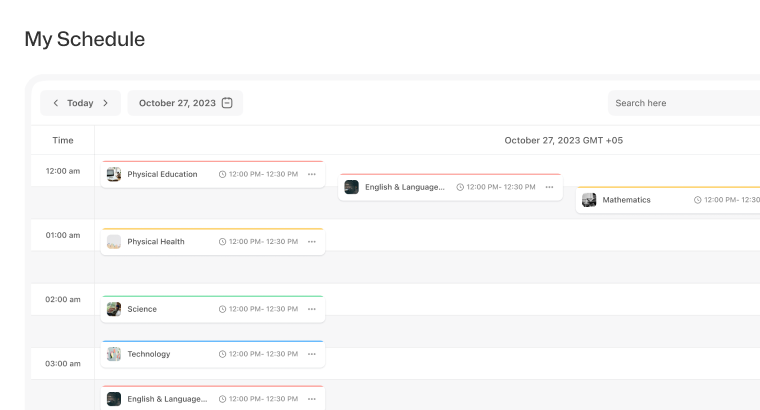
Task: Click the calendar icon beside October 27, 2023
Action: click(x=227, y=103)
